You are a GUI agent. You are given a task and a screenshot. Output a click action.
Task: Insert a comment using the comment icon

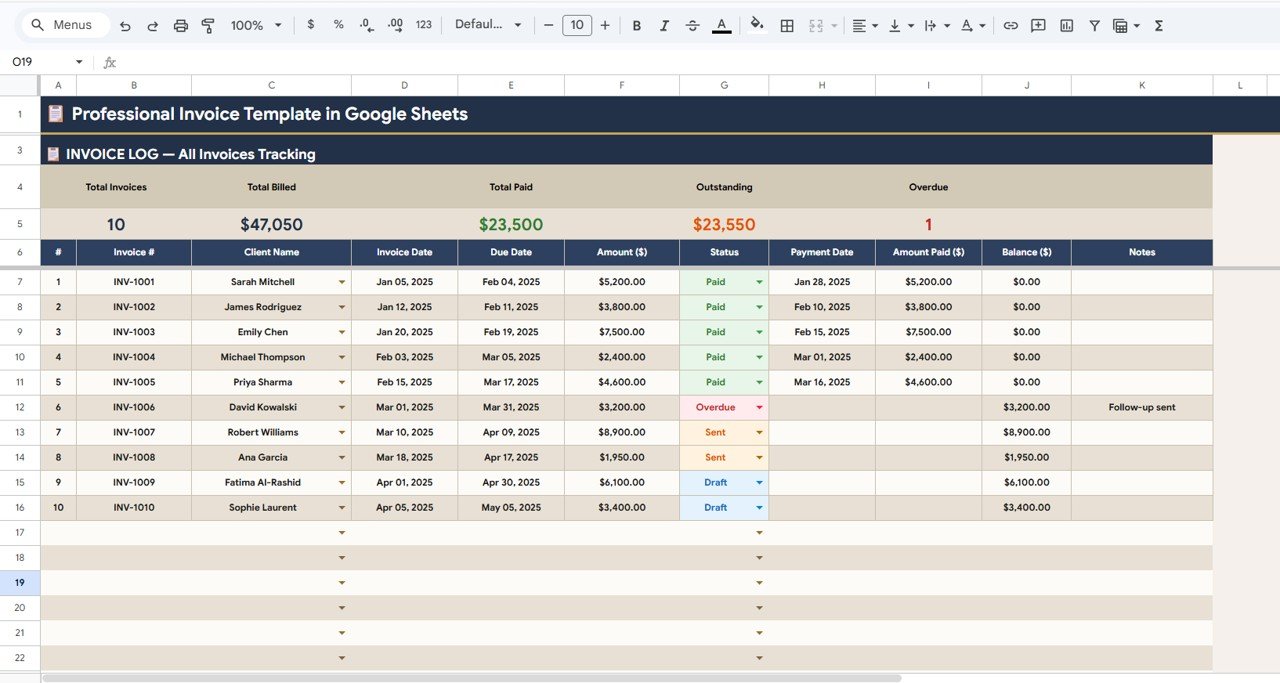coord(1038,25)
